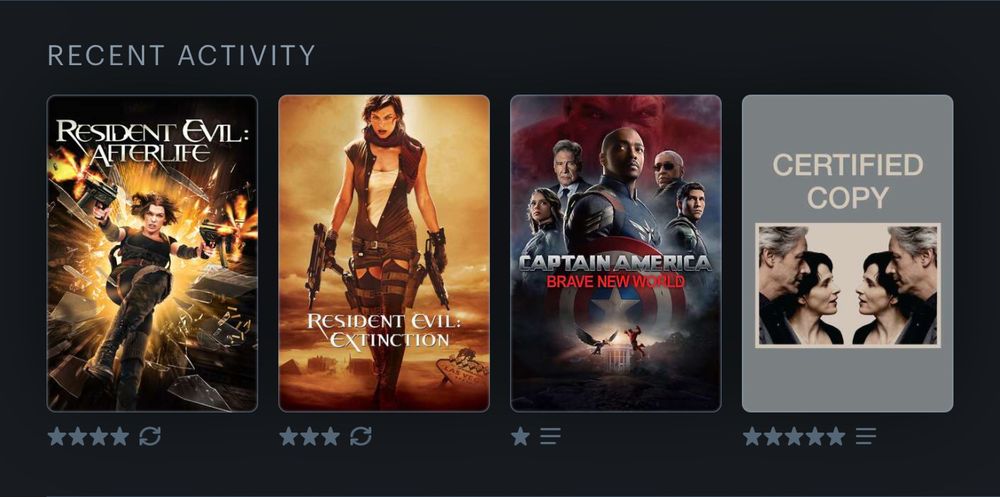
Task: Open the gray Certified Copy poster card
Action: click(848, 253)
